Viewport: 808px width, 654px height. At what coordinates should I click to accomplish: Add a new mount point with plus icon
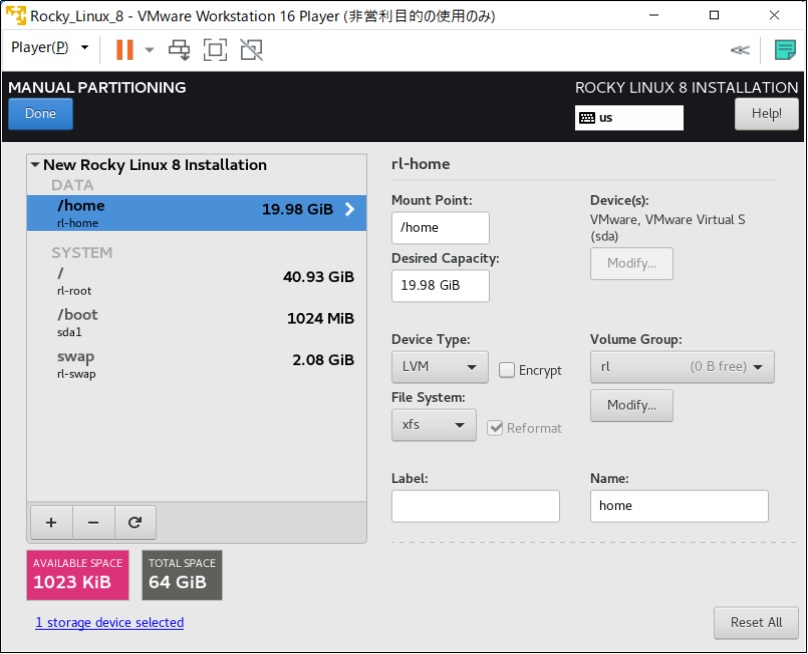[x=51, y=522]
